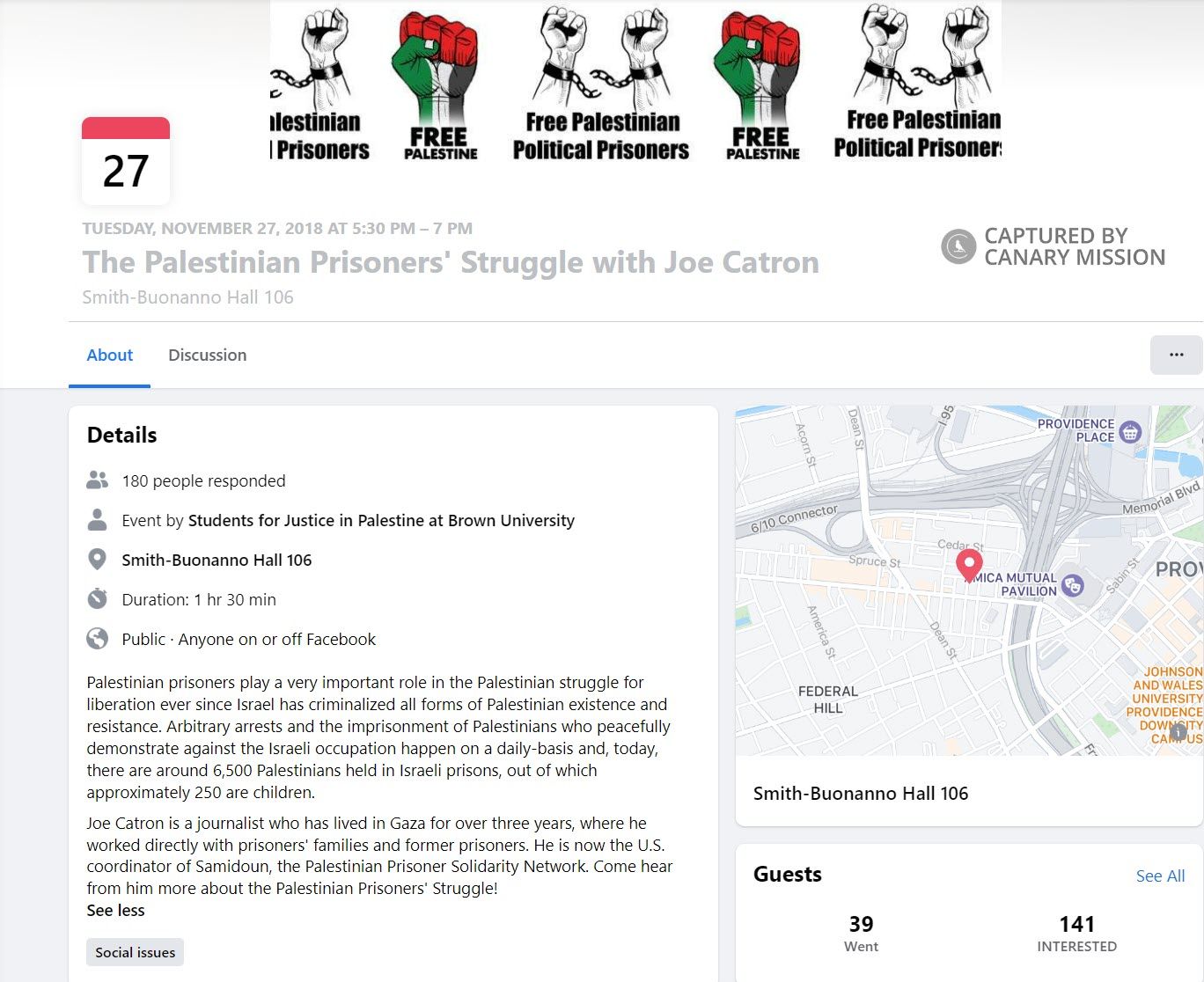Open See All guests list
Viewport: 1204px width, 982px height.
[1160, 876]
